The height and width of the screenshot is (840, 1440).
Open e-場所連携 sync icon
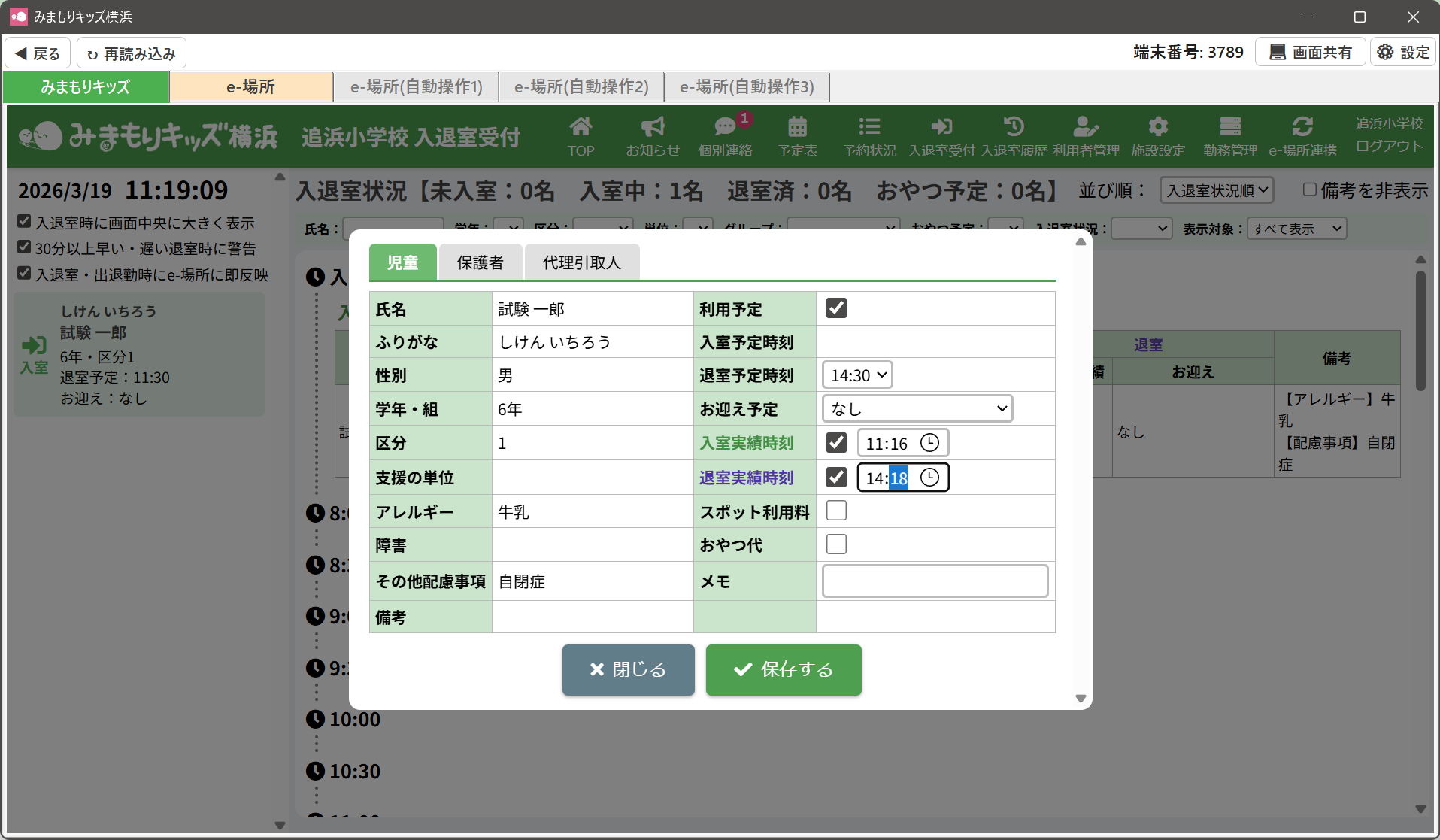[1302, 136]
